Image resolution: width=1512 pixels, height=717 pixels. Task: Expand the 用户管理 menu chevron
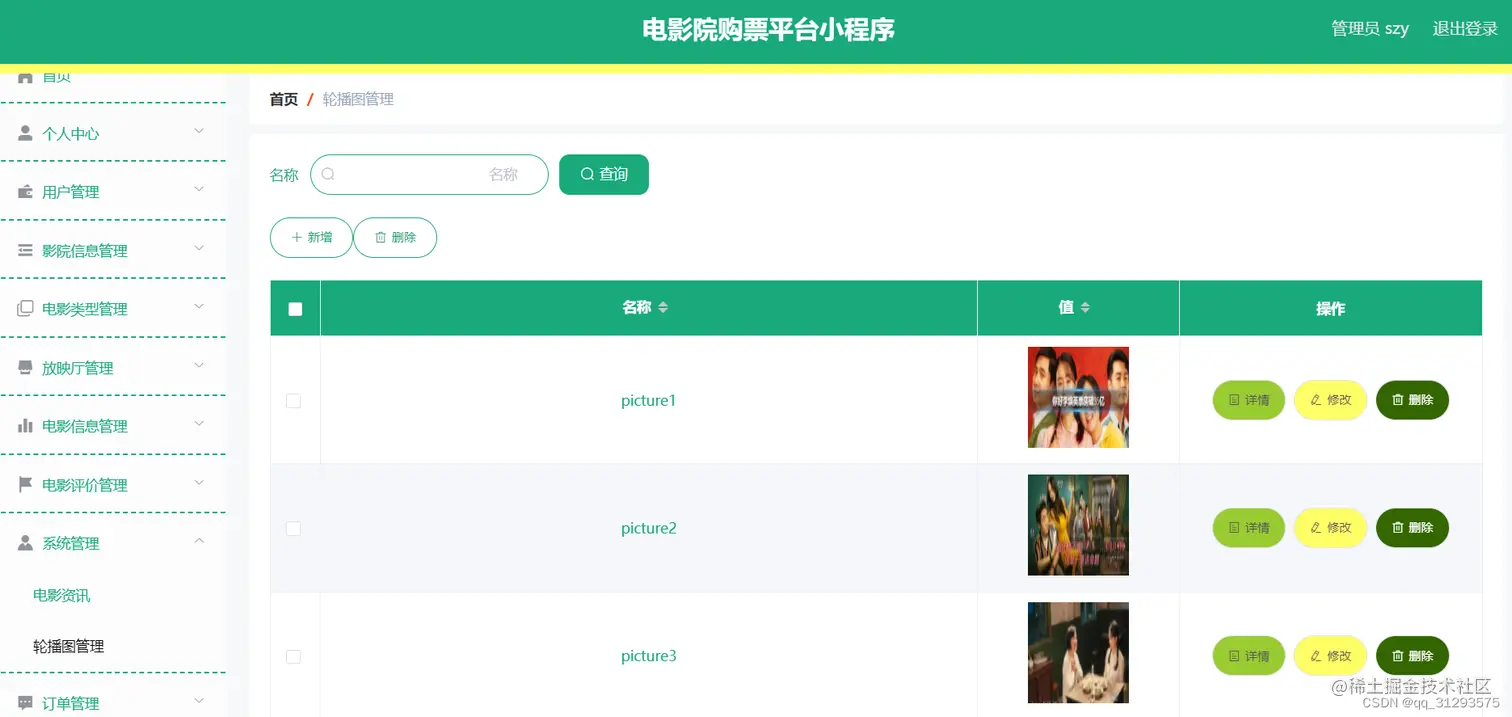pos(199,189)
